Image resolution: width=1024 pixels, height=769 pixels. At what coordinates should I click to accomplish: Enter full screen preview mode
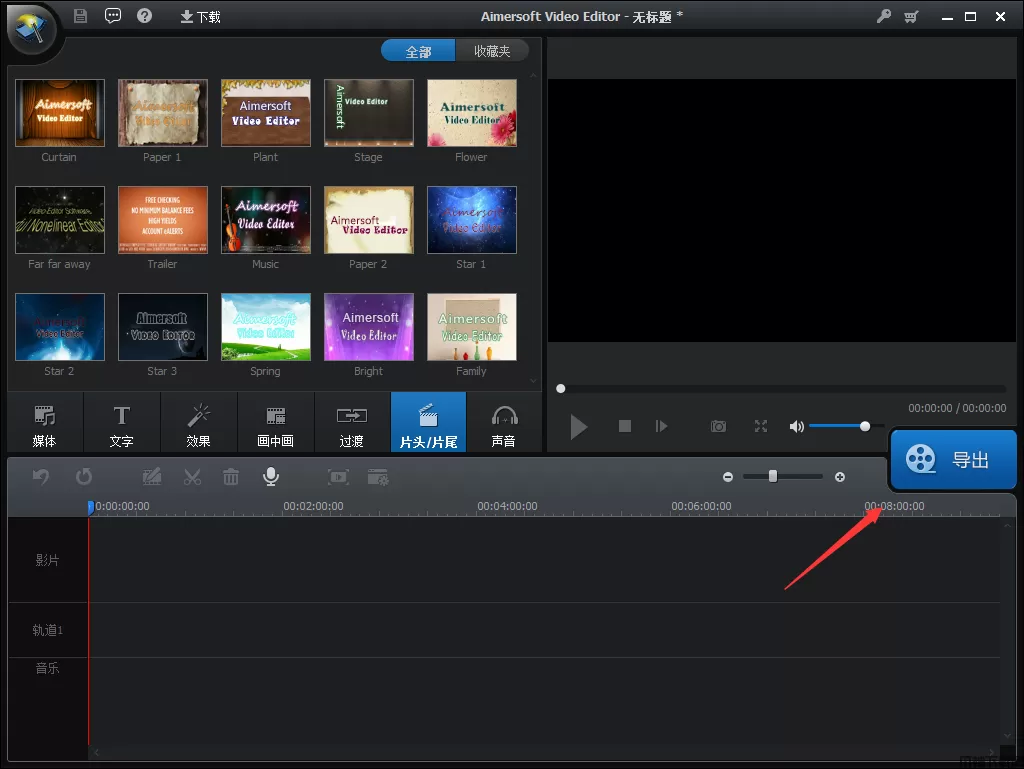pyautogui.click(x=760, y=426)
